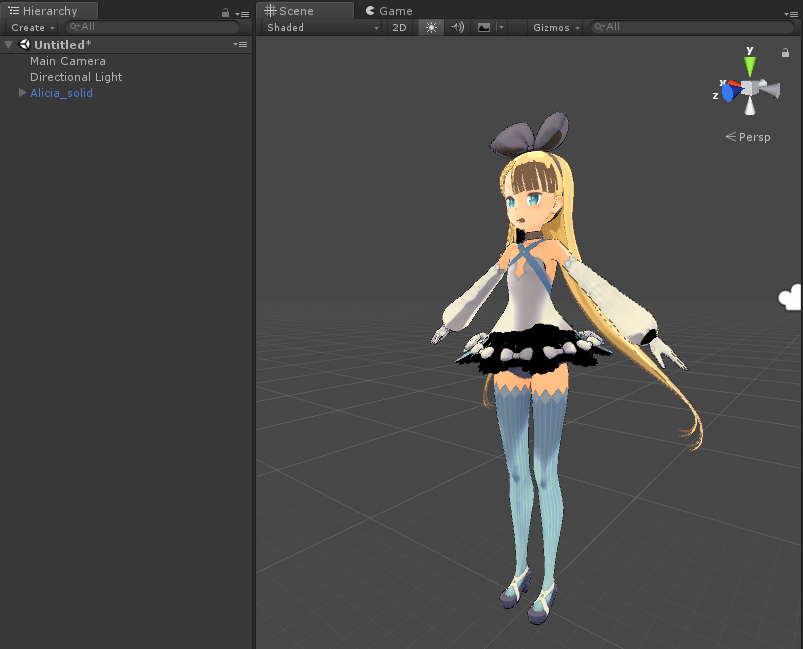Viewport: 803px width, 649px height.
Task: Select Alicia_solid in Hierarchy
Action: click(61, 93)
